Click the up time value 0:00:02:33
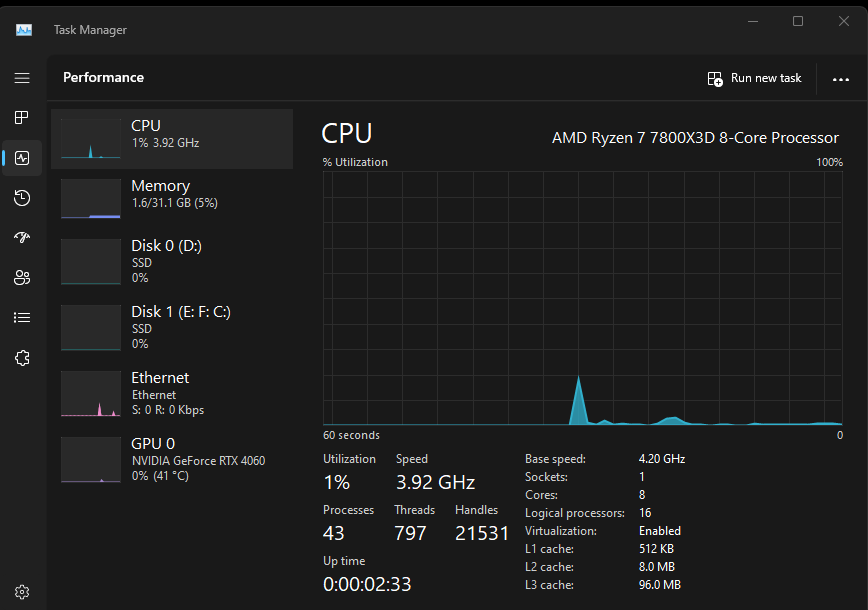Viewport: 868px width, 610px height. click(367, 585)
